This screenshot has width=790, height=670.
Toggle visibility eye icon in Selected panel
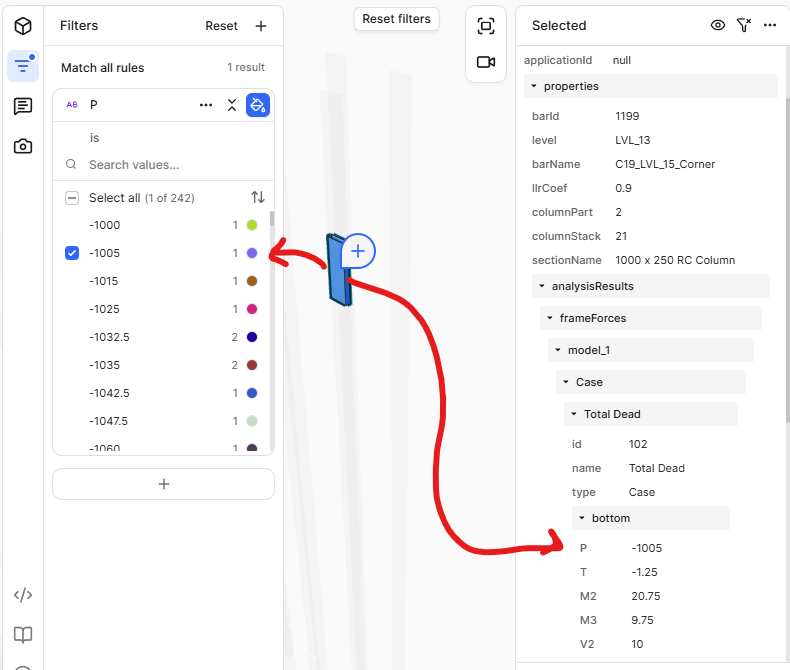(x=718, y=25)
